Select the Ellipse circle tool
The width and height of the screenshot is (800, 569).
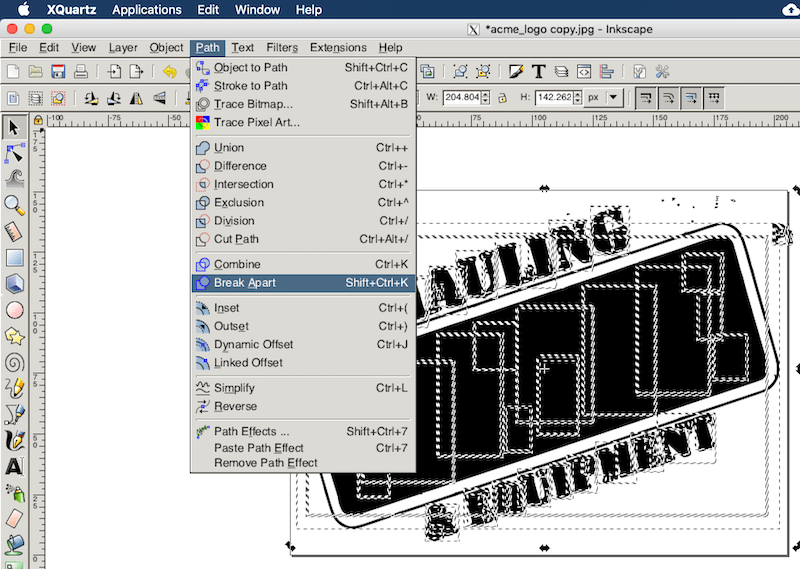[14, 310]
